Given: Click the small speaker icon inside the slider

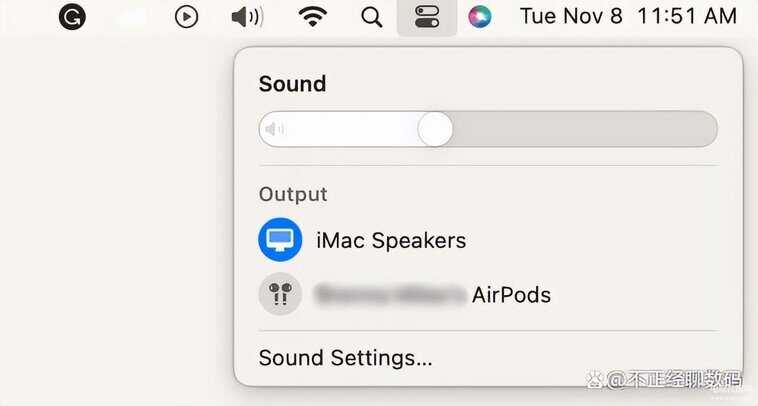Looking at the screenshot, I should [x=275, y=129].
